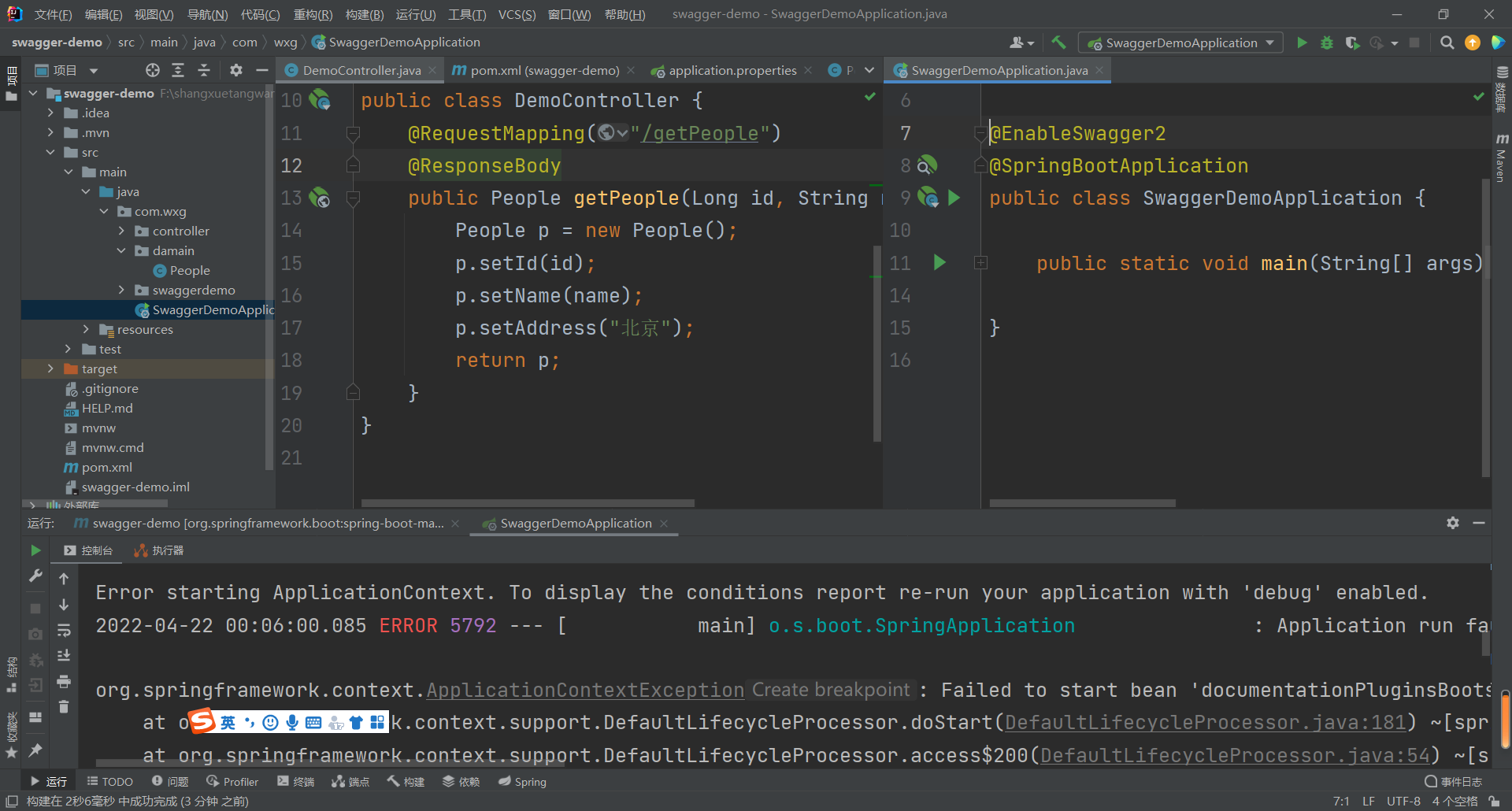This screenshot has height=811, width=1512.
Task: Toggle soft-wrap in console output
Action: coord(64,631)
